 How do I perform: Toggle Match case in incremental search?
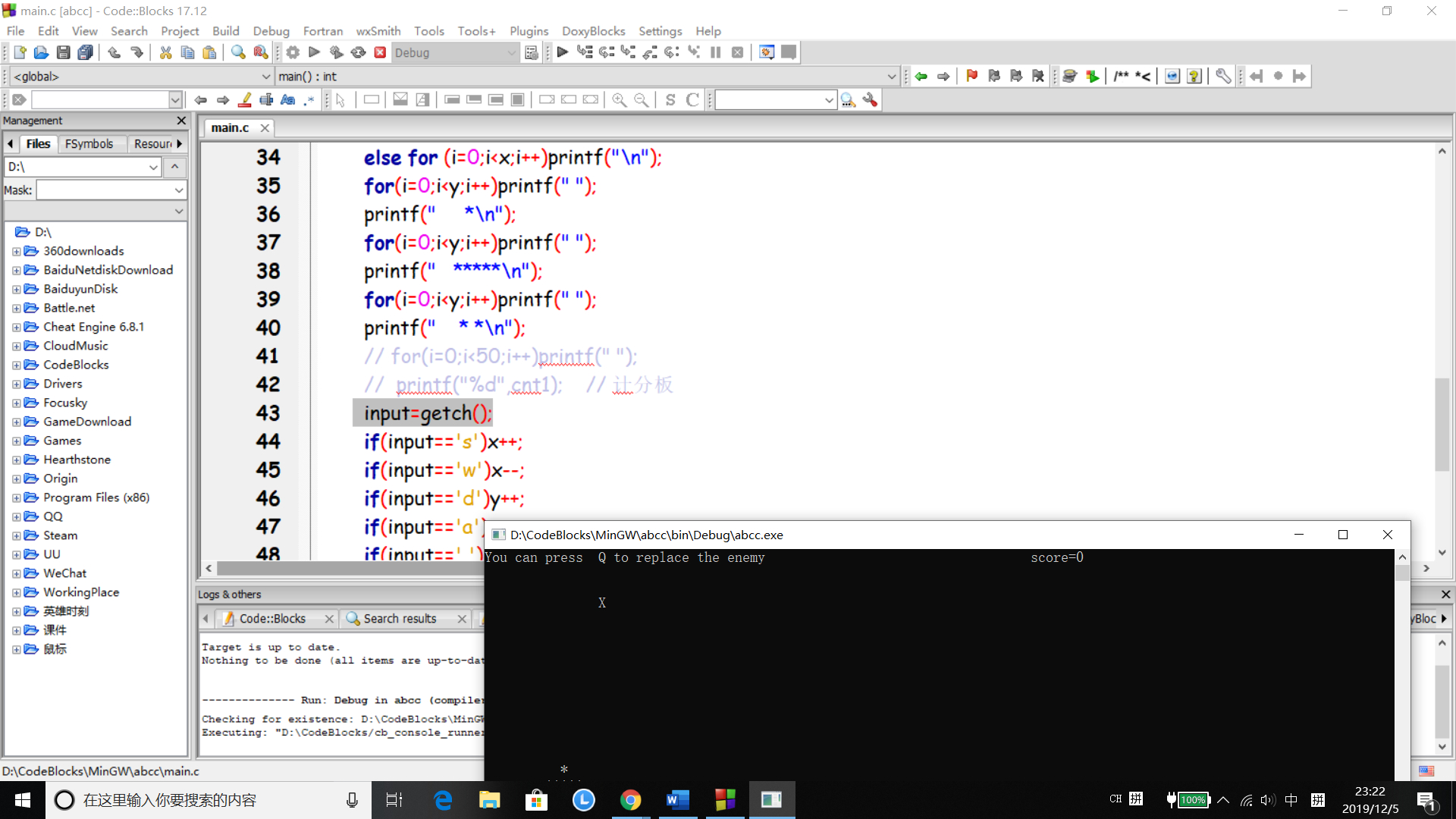pyautogui.click(x=287, y=100)
